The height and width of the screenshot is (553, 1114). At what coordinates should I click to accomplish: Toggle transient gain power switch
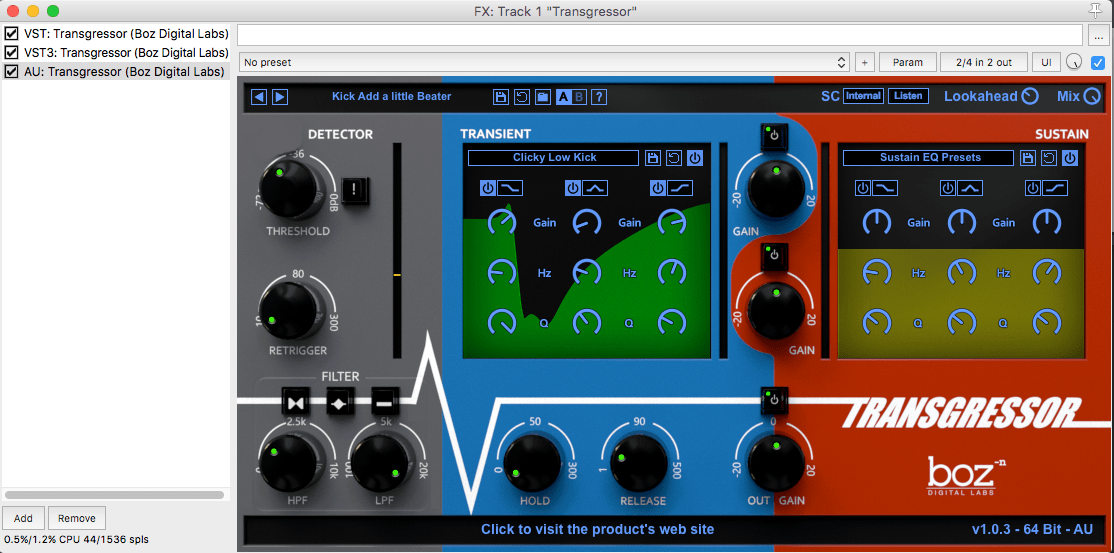tap(774, 136)
